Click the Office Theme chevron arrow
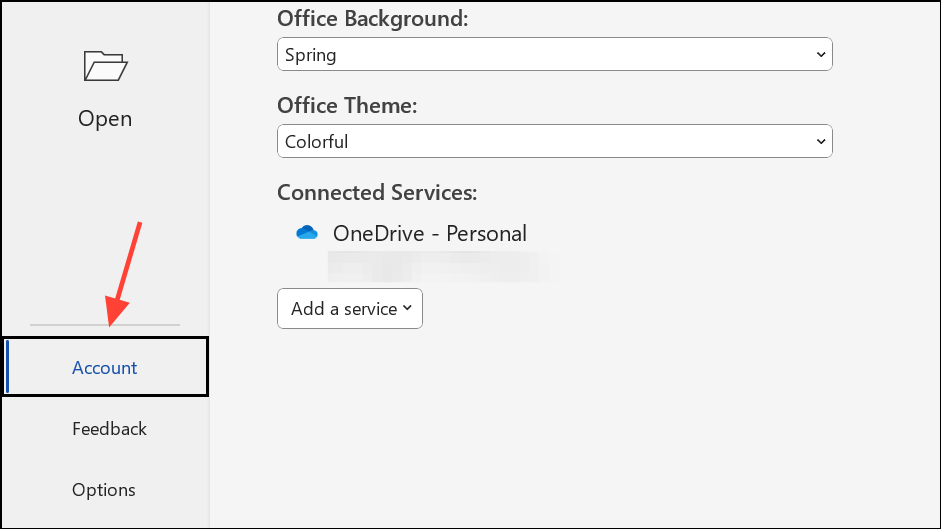 [820, 142]
